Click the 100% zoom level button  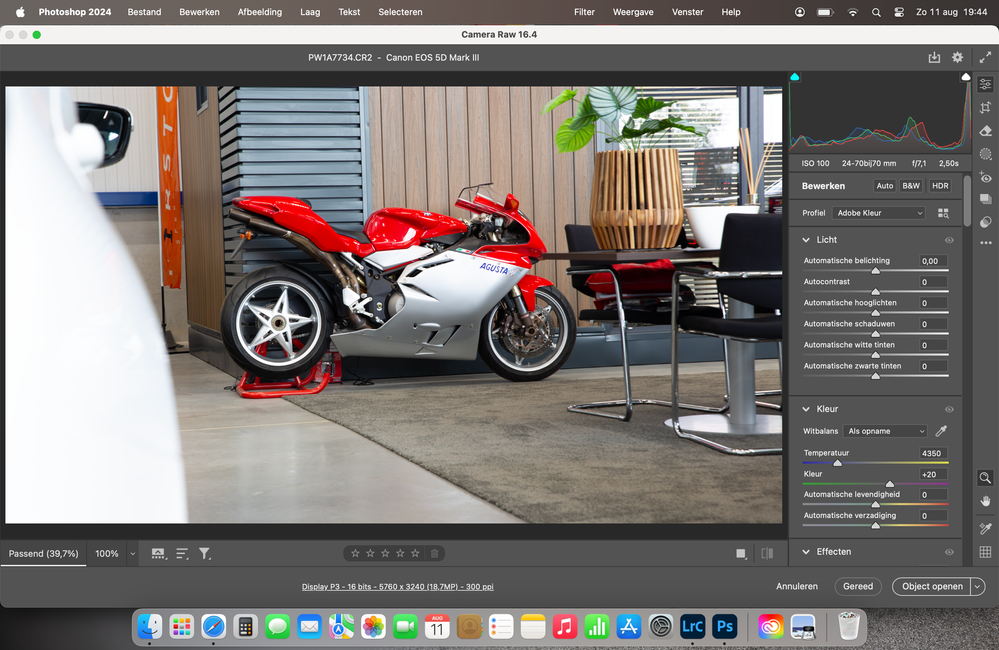(x=106, y=554)
